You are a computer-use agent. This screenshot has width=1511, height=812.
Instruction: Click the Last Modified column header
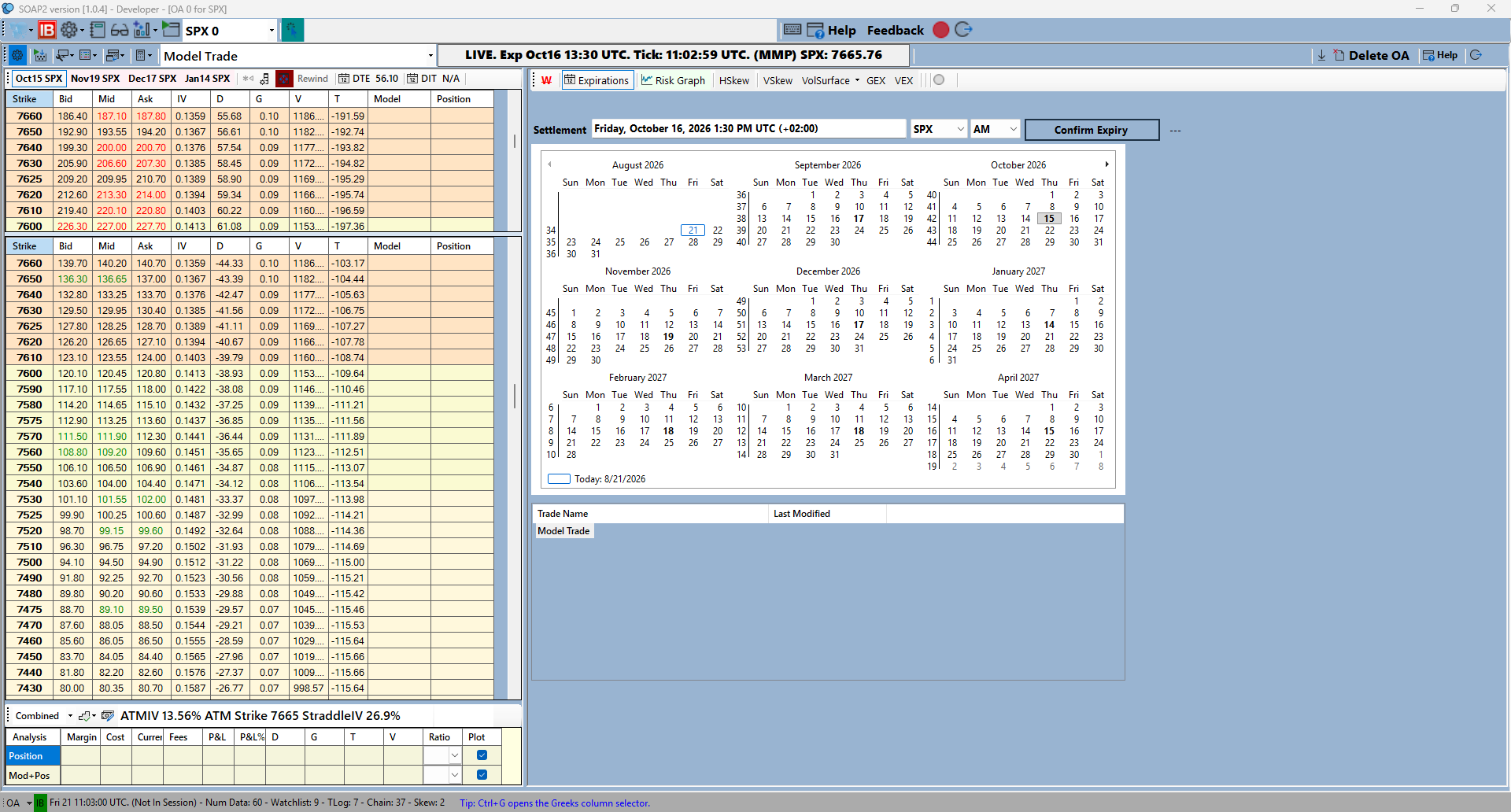coord(827,514)
